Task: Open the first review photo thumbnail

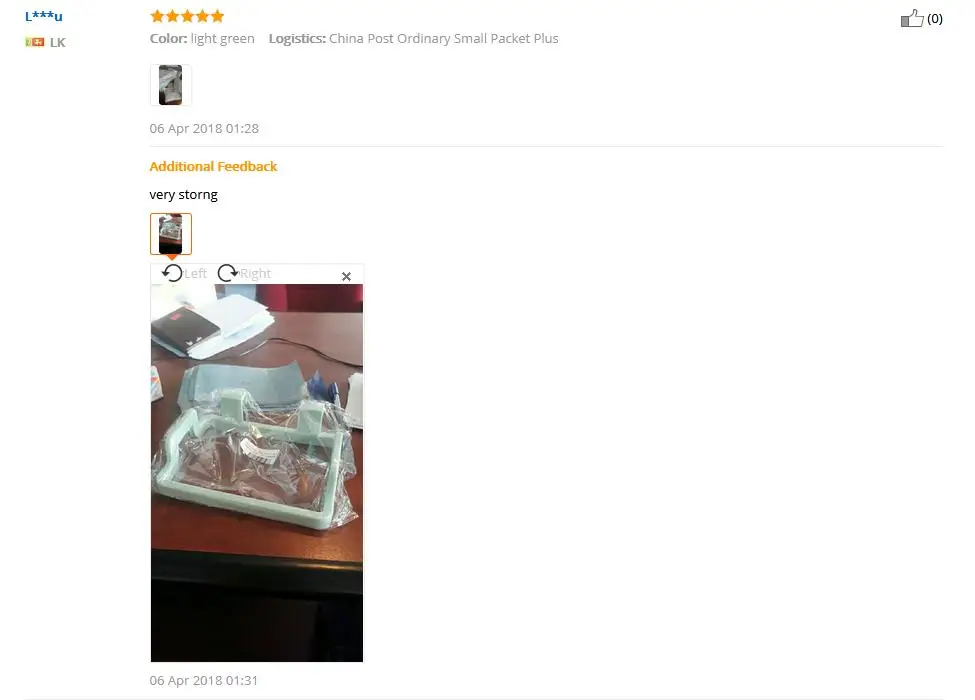Action: (x=170, y=85)
